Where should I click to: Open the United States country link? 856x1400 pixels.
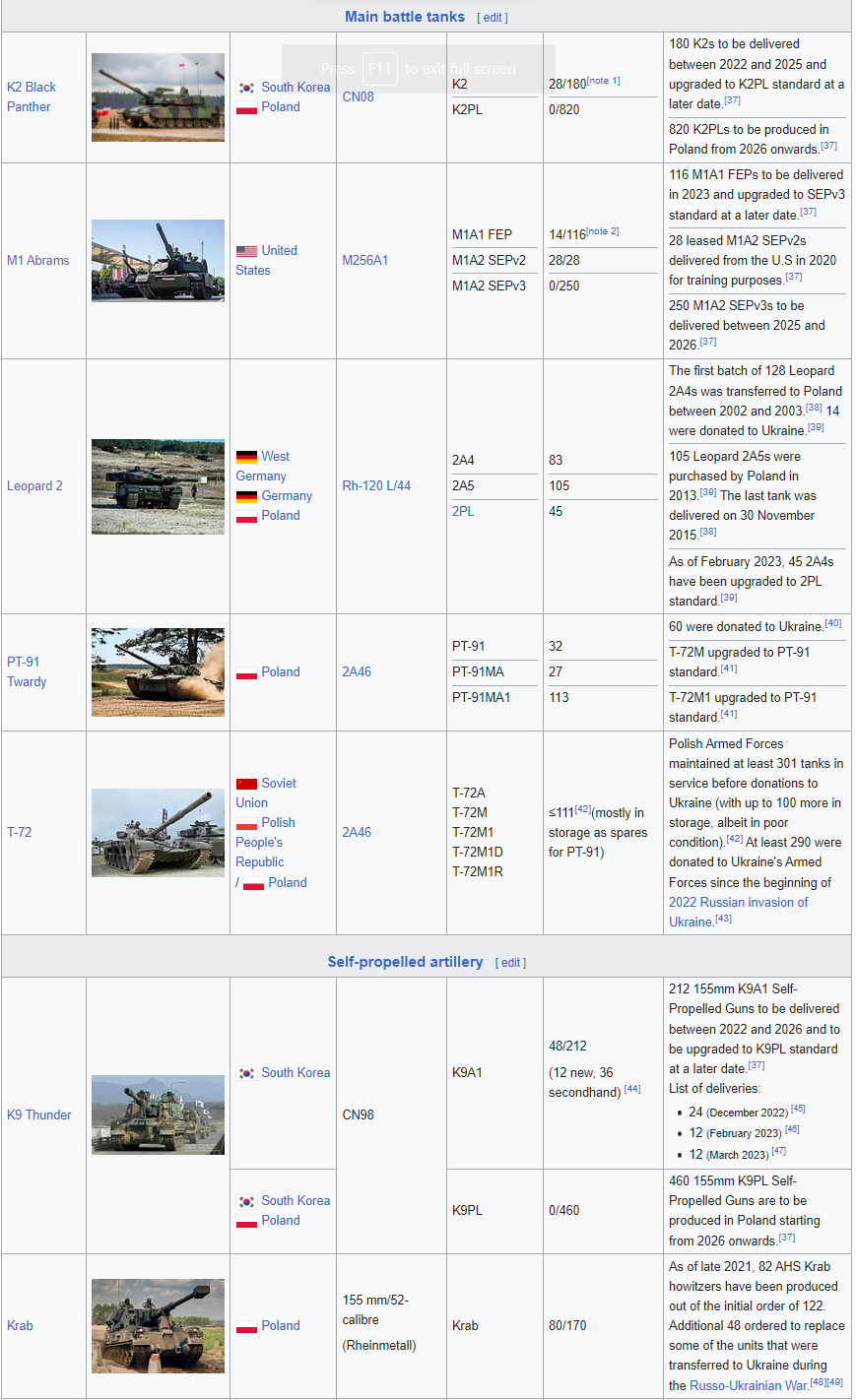[x=266, y=260]
